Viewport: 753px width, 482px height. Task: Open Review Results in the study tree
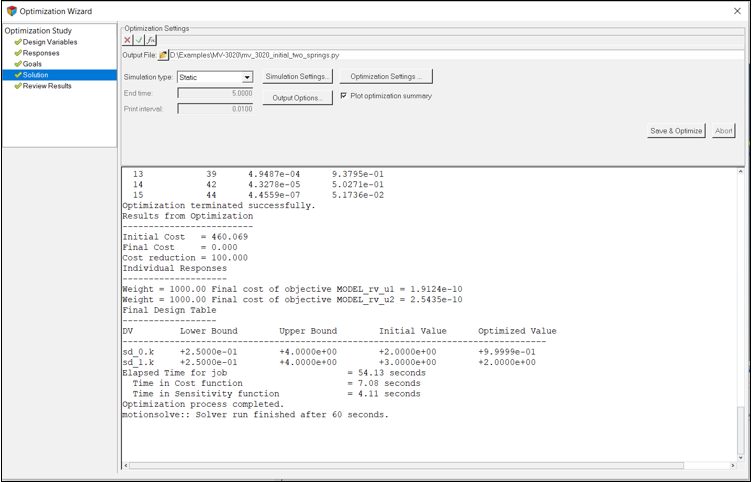pos(46,86)
